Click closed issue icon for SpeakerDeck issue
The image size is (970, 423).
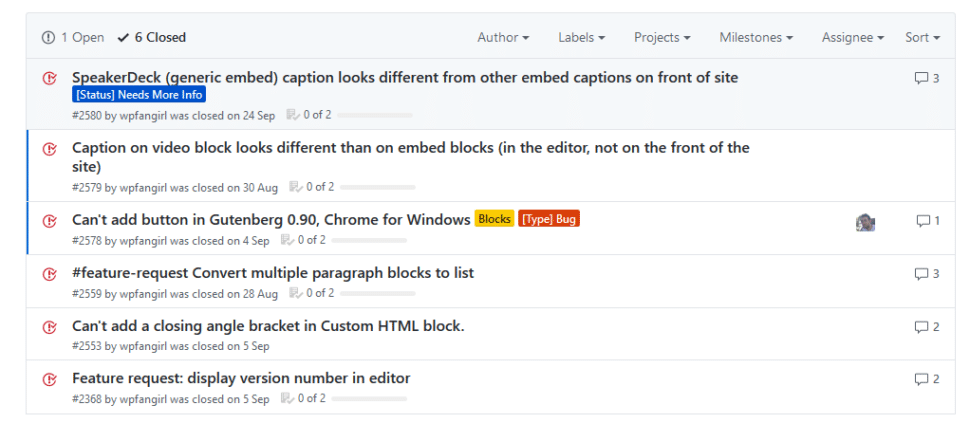click(x=49, y=78)
